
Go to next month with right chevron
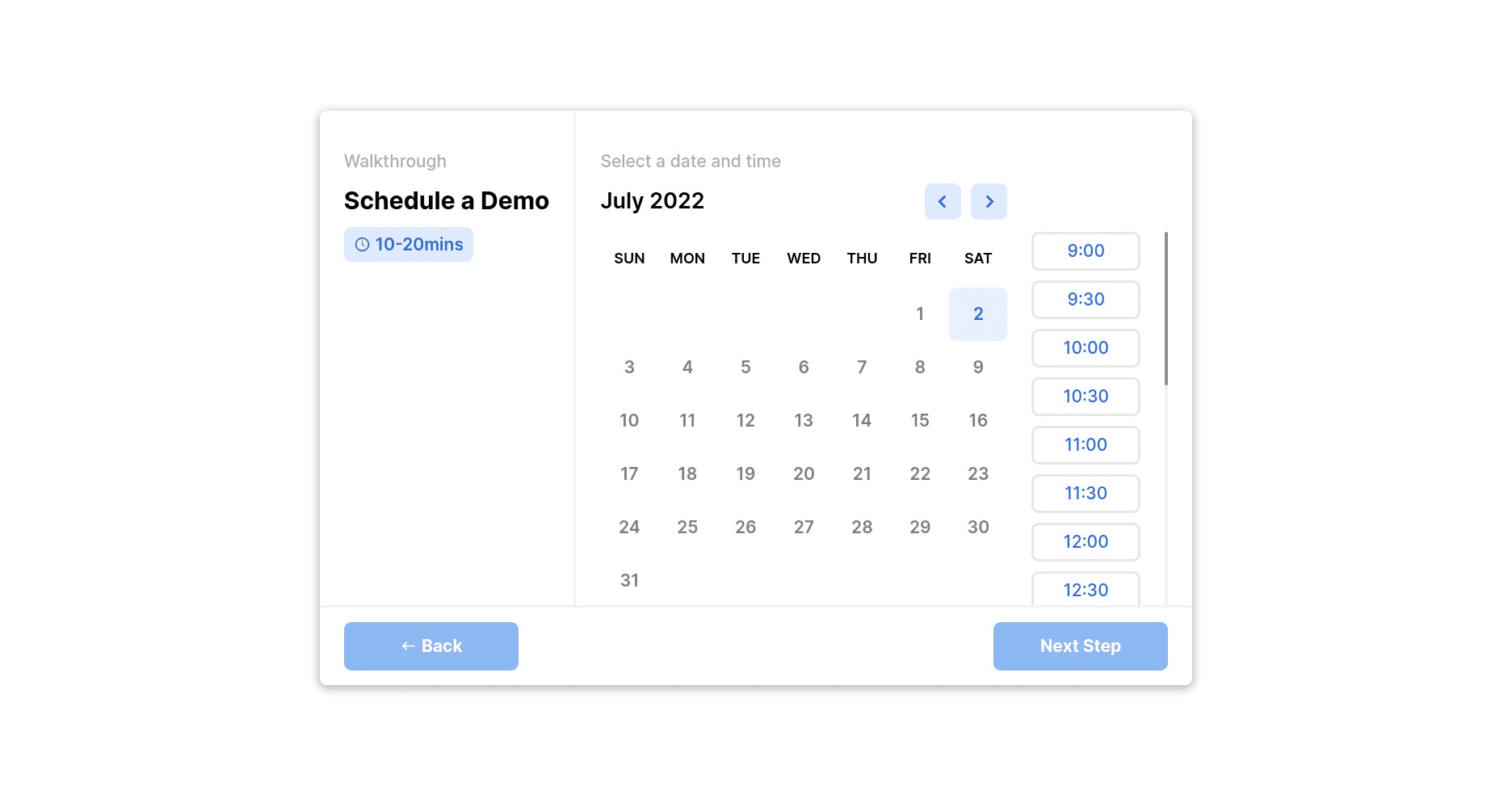pos(989,202)
